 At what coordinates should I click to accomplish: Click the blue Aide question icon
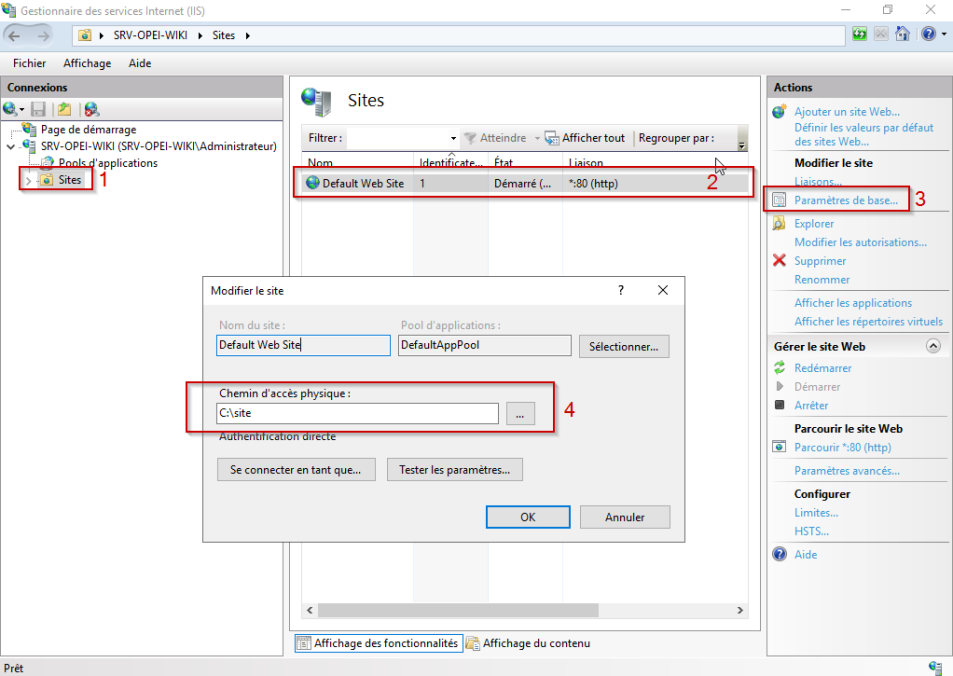click(779, 554)
